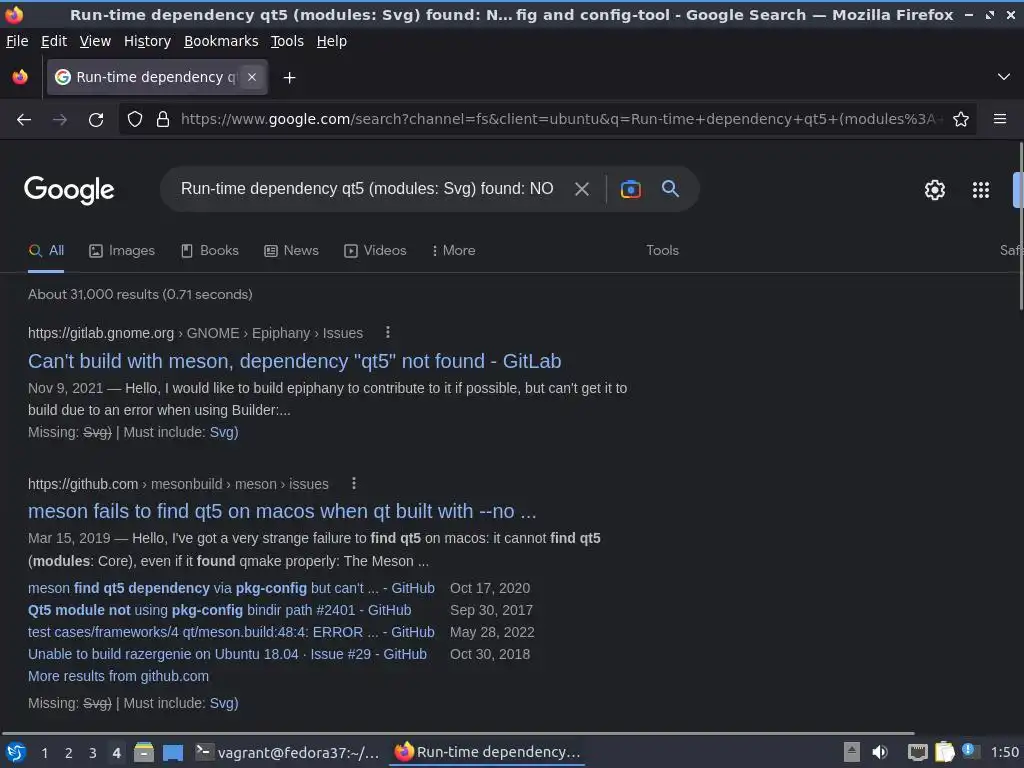The height and width of the screenshot is (768, 1024).
Task: Switch to workspace 1
Action: pos(44,753)
